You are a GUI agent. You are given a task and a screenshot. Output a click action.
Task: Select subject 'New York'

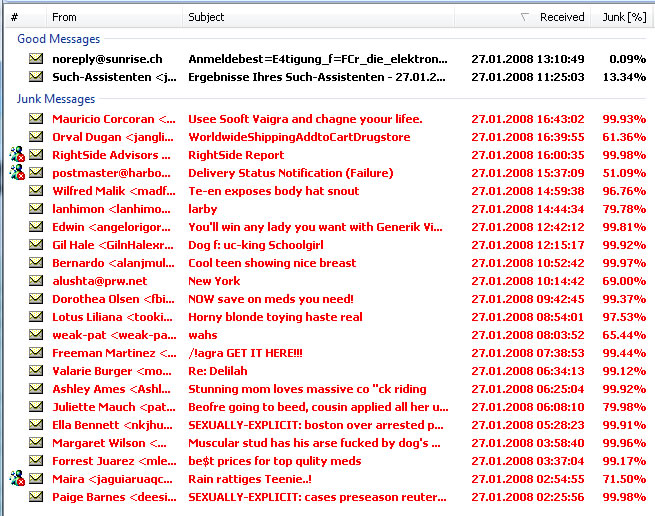(214, 281)
